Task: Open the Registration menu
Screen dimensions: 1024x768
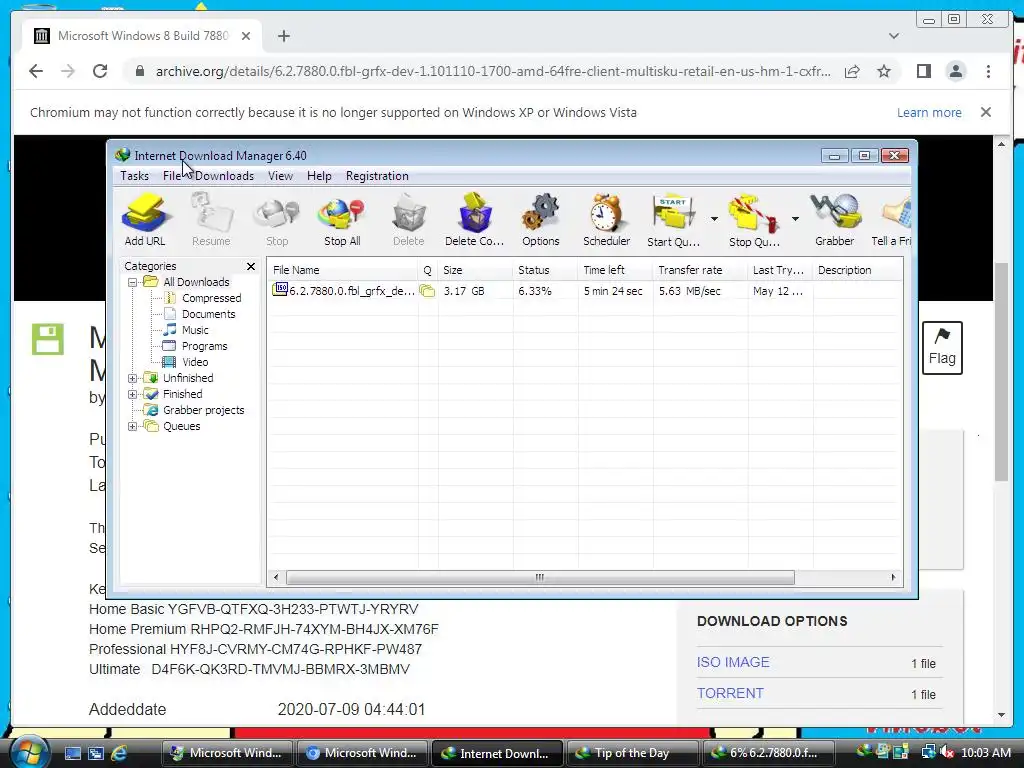Action: click(377, 176)
